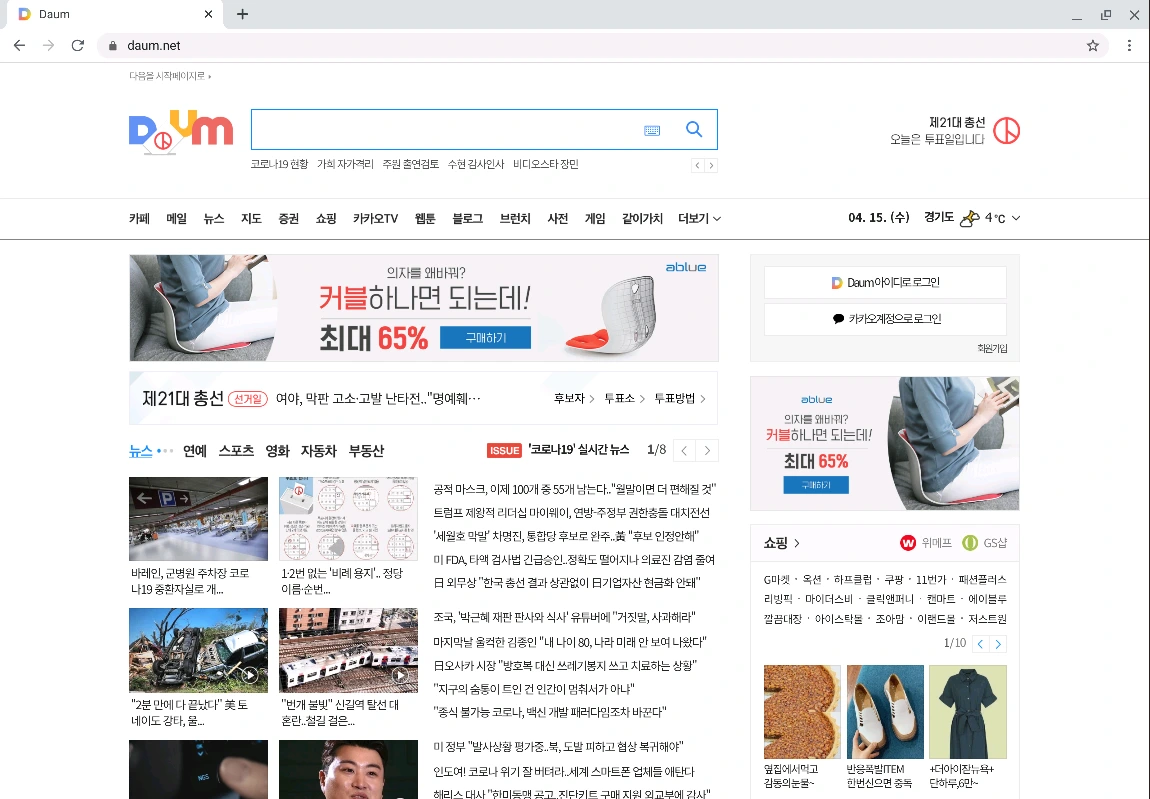Viewport: 1150px width, 799px height.
Task: Click 다음을 시작페이지로 link
Action: pos(168,76)
